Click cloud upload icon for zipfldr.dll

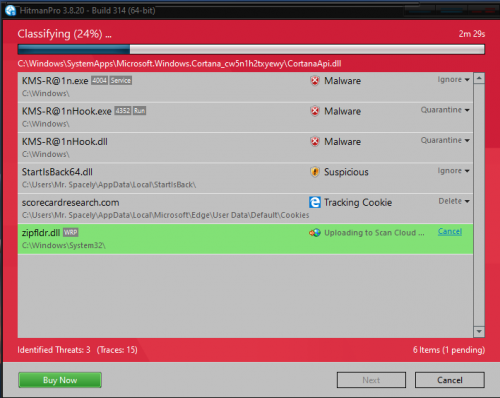(315, 233)
